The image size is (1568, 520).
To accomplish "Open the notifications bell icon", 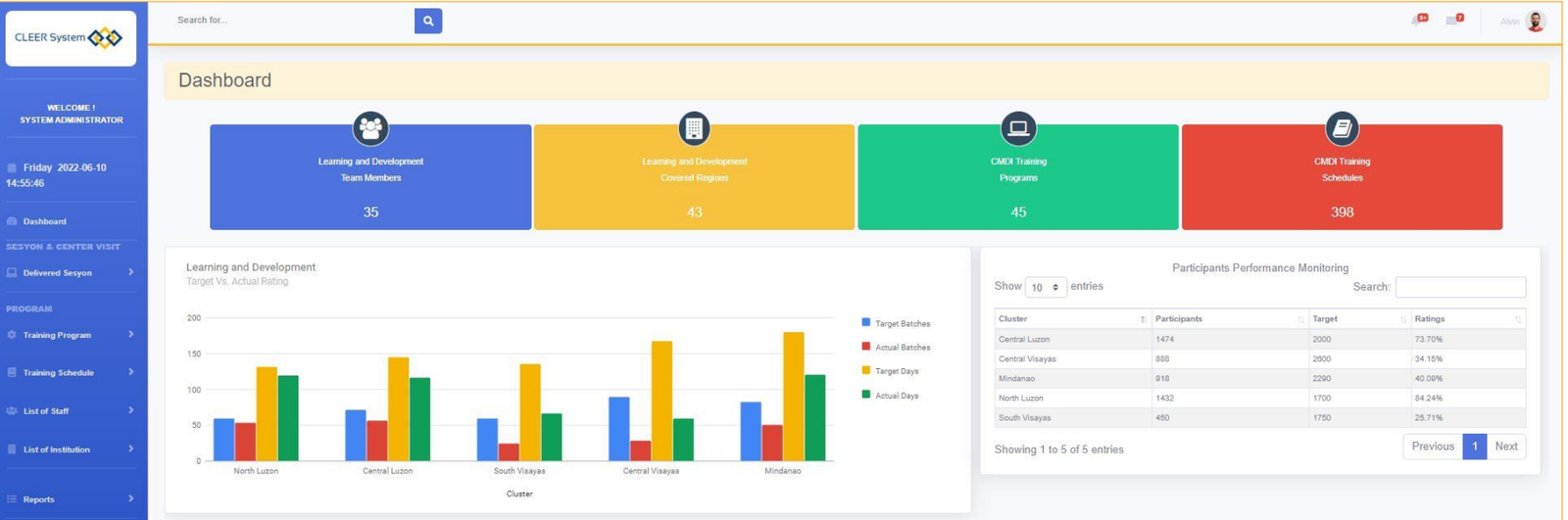I will pos(1418,20).
